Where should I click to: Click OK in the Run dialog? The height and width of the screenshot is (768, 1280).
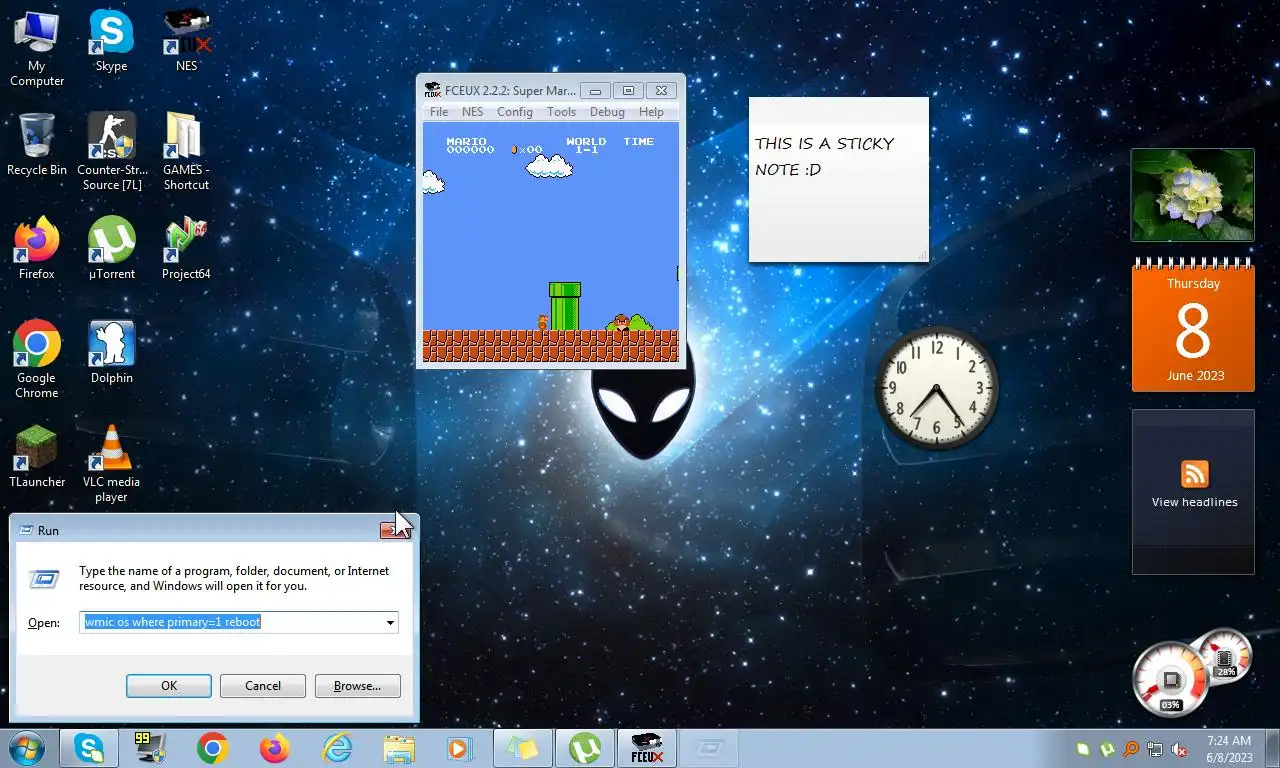[169, 686]
